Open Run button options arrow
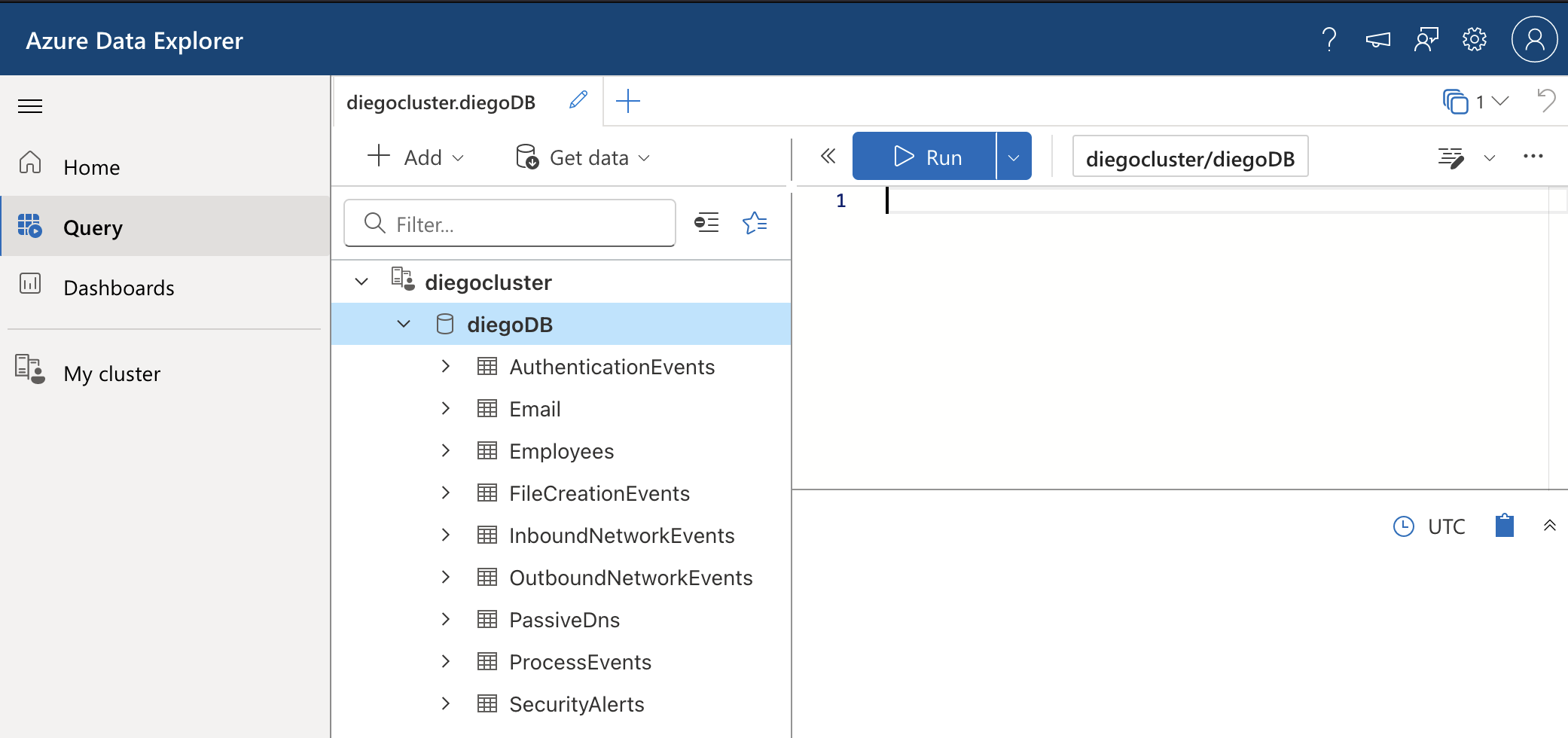The width and height of the screenshot is (1568, 738). coord(1014,157)
